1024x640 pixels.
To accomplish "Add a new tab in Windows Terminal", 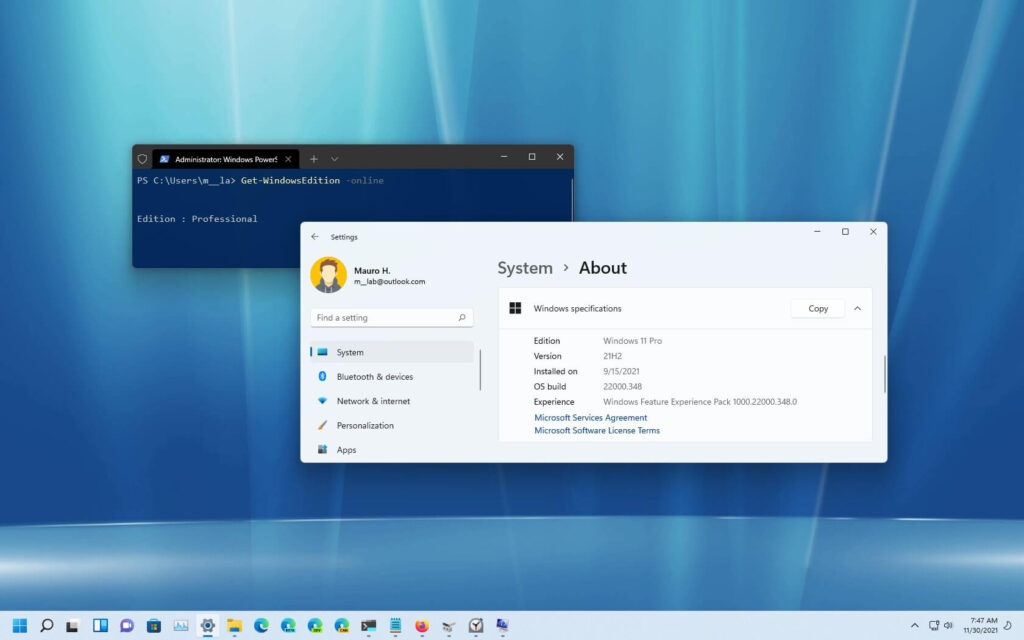I will coord(313,159).
